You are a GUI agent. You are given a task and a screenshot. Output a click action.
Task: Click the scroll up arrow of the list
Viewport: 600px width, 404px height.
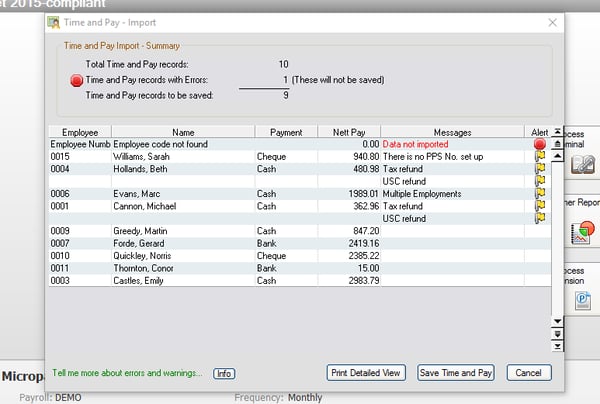point(558,156)
